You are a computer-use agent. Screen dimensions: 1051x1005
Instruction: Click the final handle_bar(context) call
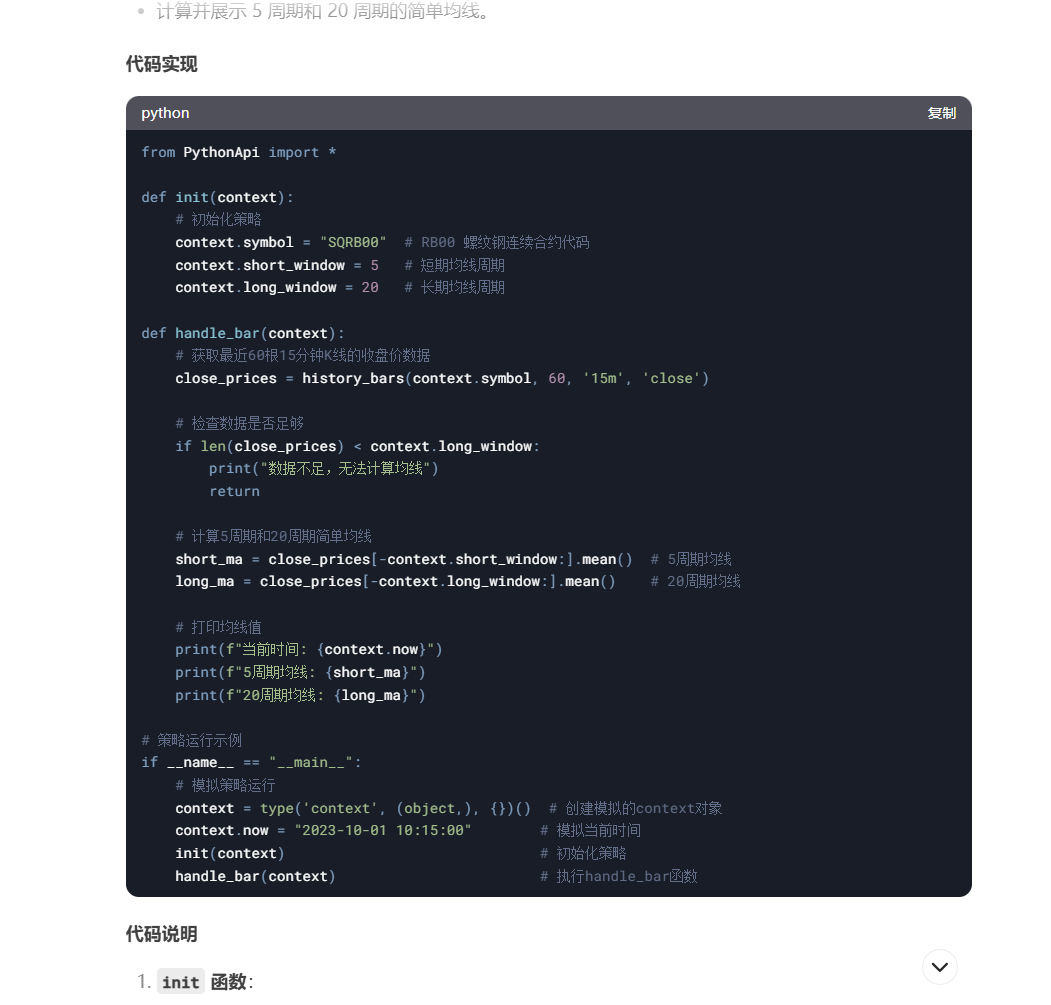255,876
